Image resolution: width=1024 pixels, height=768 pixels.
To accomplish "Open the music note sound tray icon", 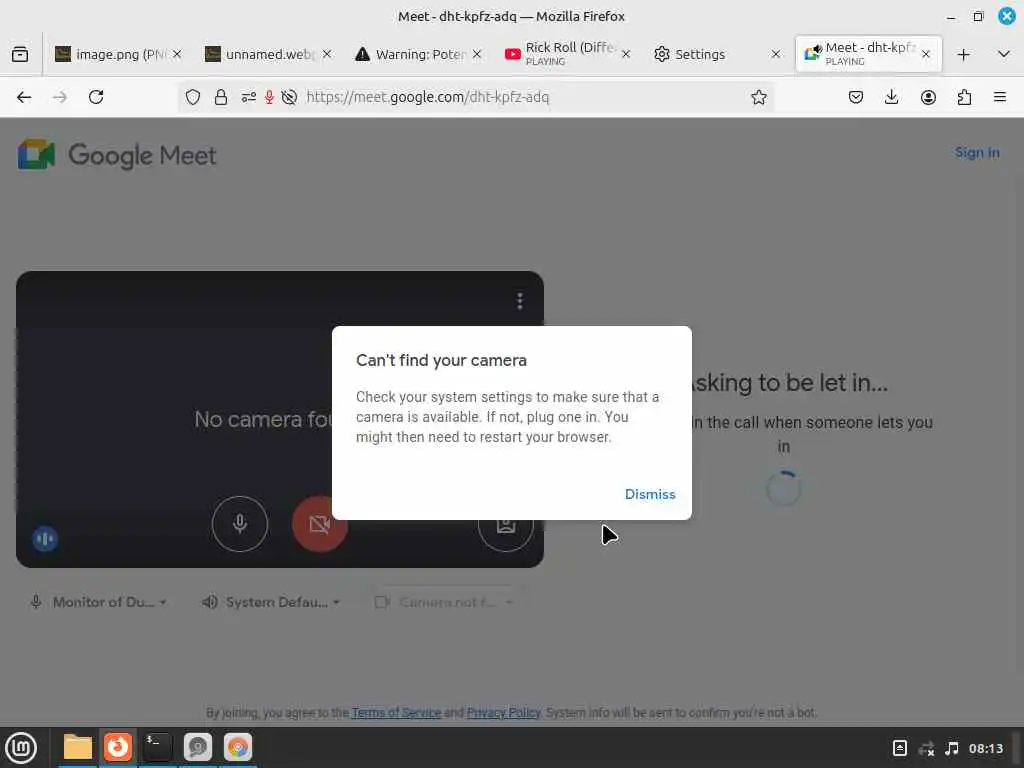I will click(952, 748).
